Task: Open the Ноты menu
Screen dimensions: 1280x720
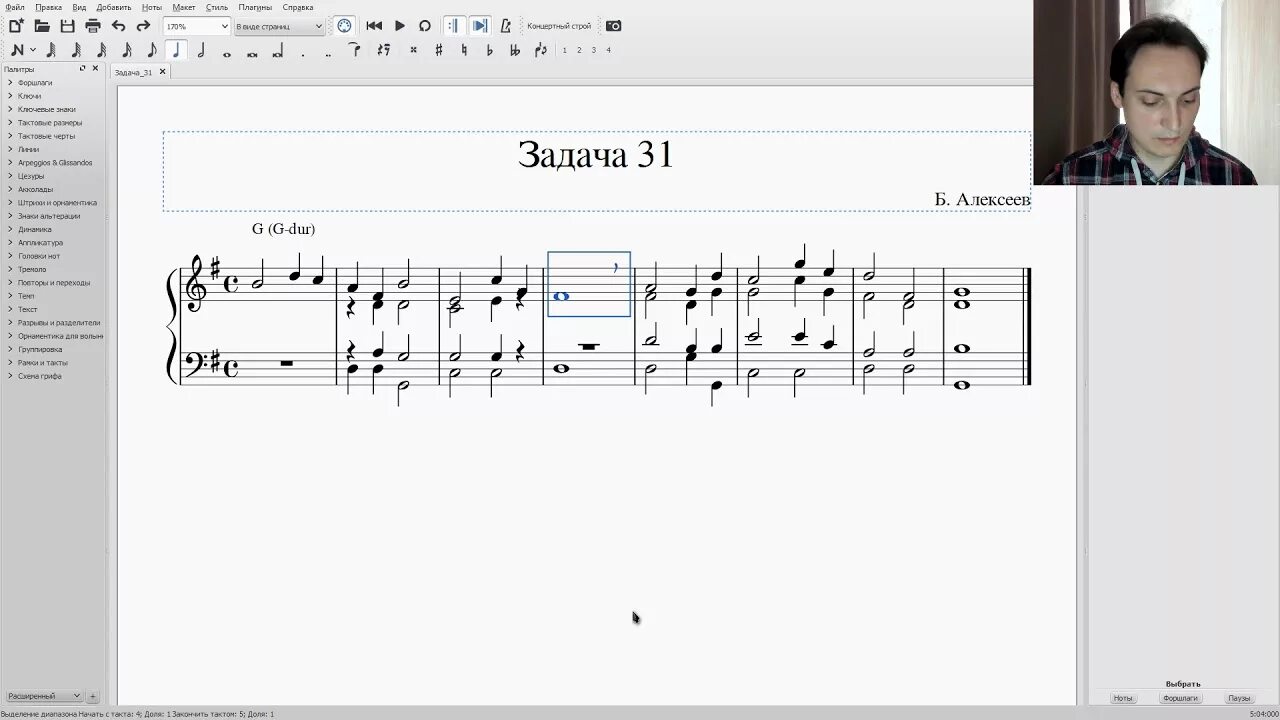Action: [x=152, y=7]
